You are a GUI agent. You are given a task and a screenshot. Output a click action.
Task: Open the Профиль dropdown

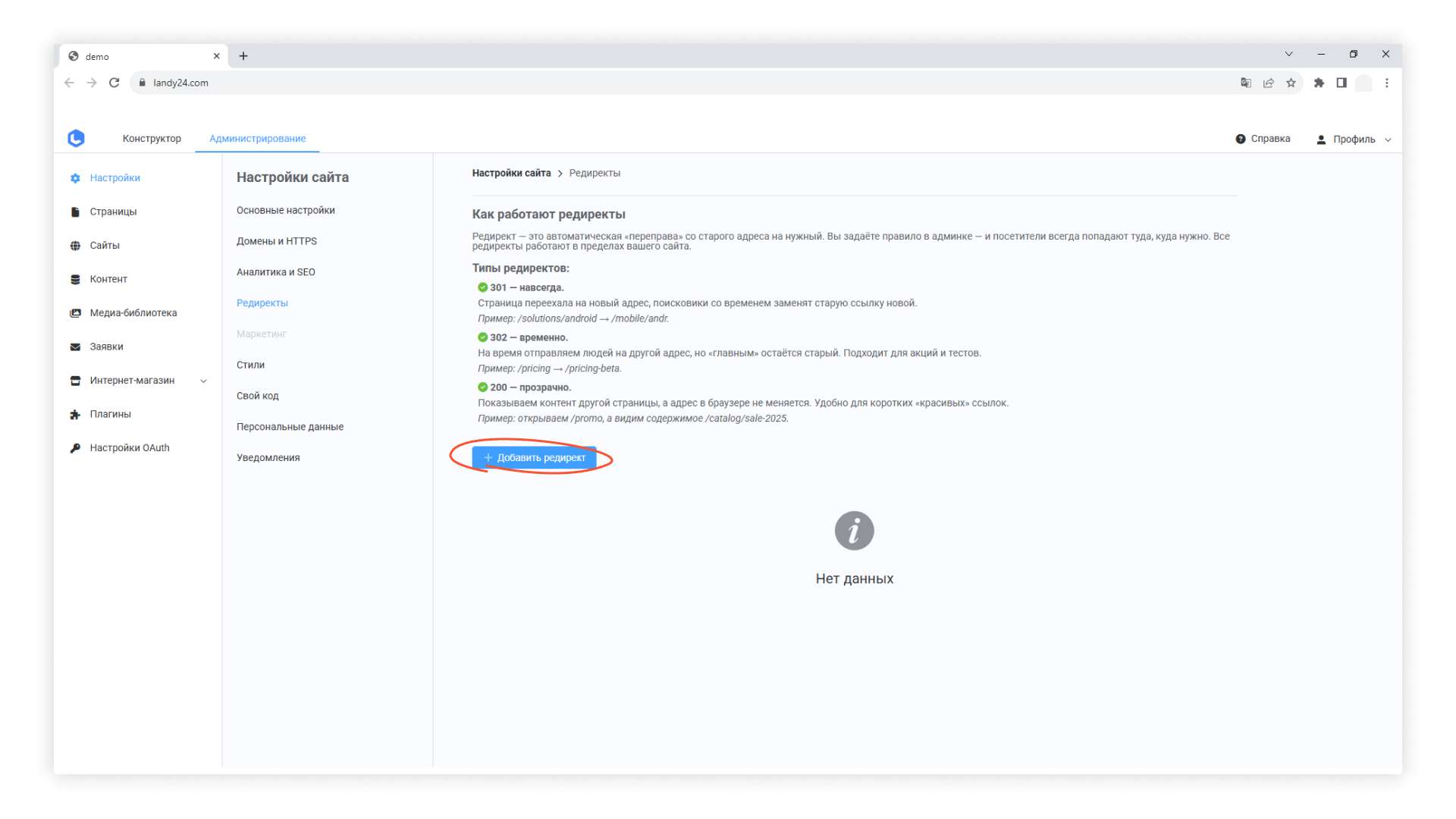point(1354,139)
